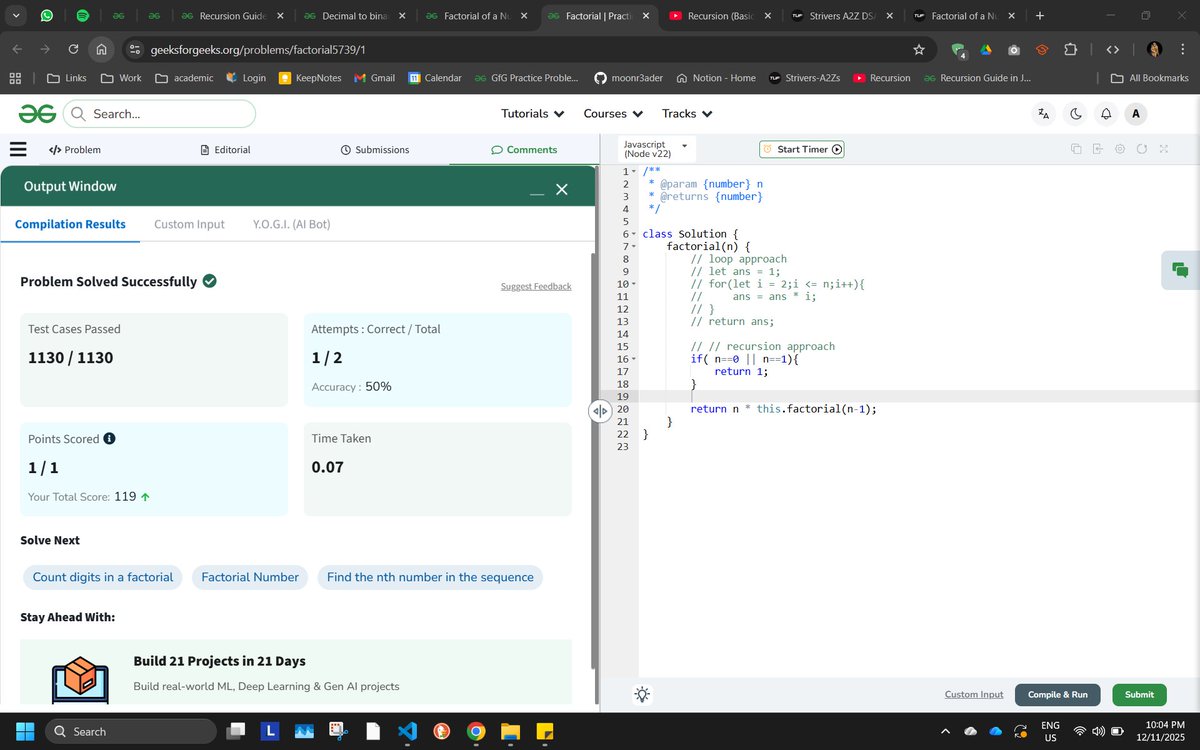This screenshot has width=1200, height=750.
Task: Switch to the Editorial tab
Action: pos(225,149)
